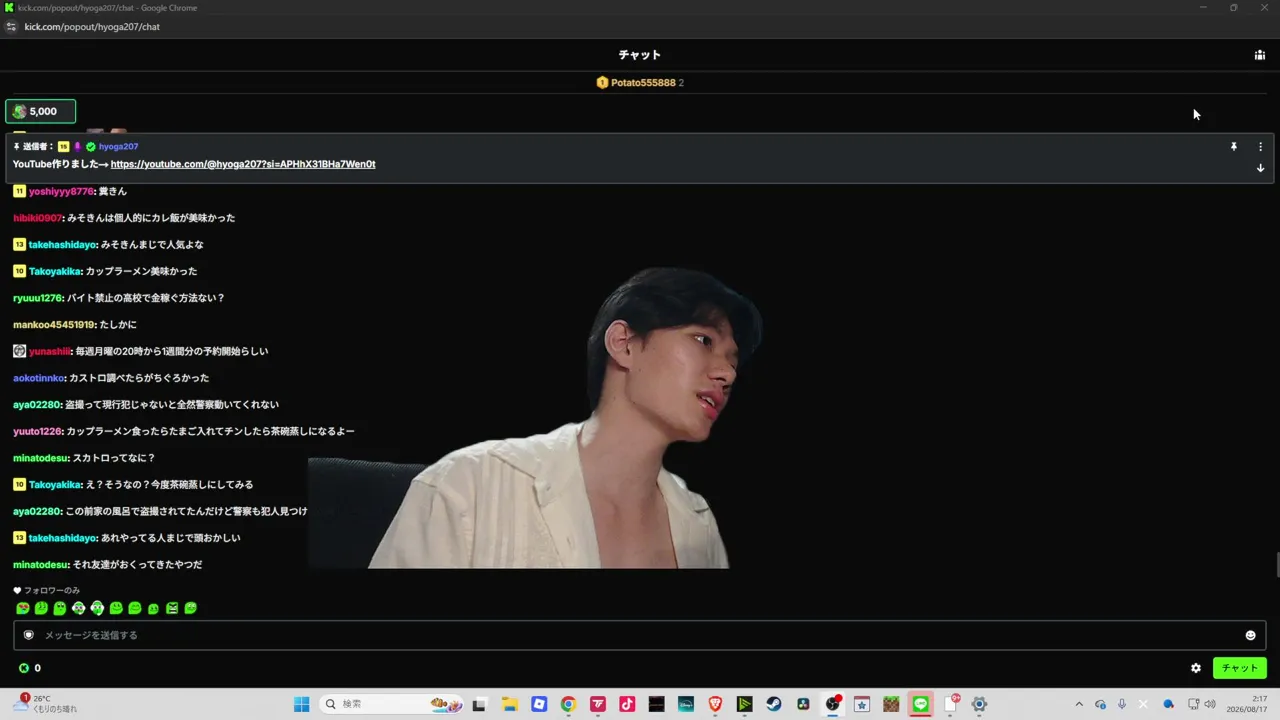1280x720 pixels.
Task: Open Takoyakika profile on カップラーメン美味かった message
Action: point(55,271)
